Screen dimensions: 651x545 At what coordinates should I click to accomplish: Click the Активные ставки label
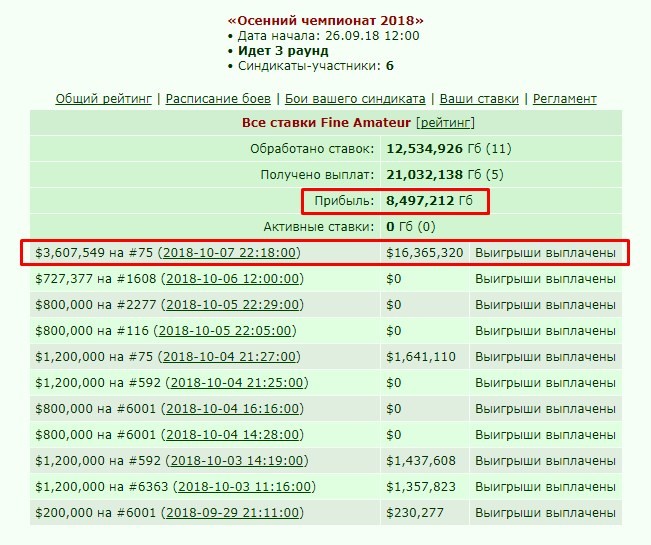point(319,227)
